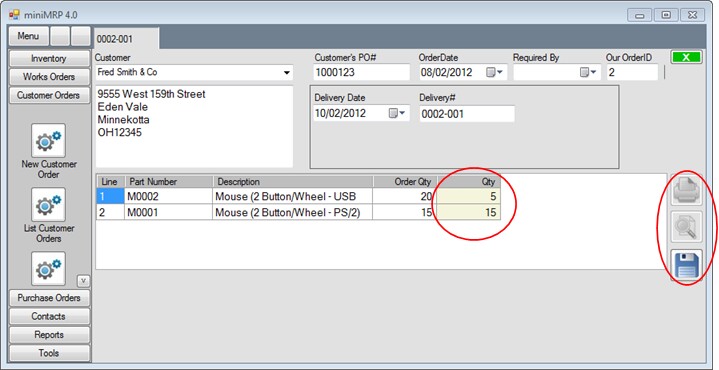Select the Customer Orders section
This screenshot has width=719, height=370.
[49, 95]
